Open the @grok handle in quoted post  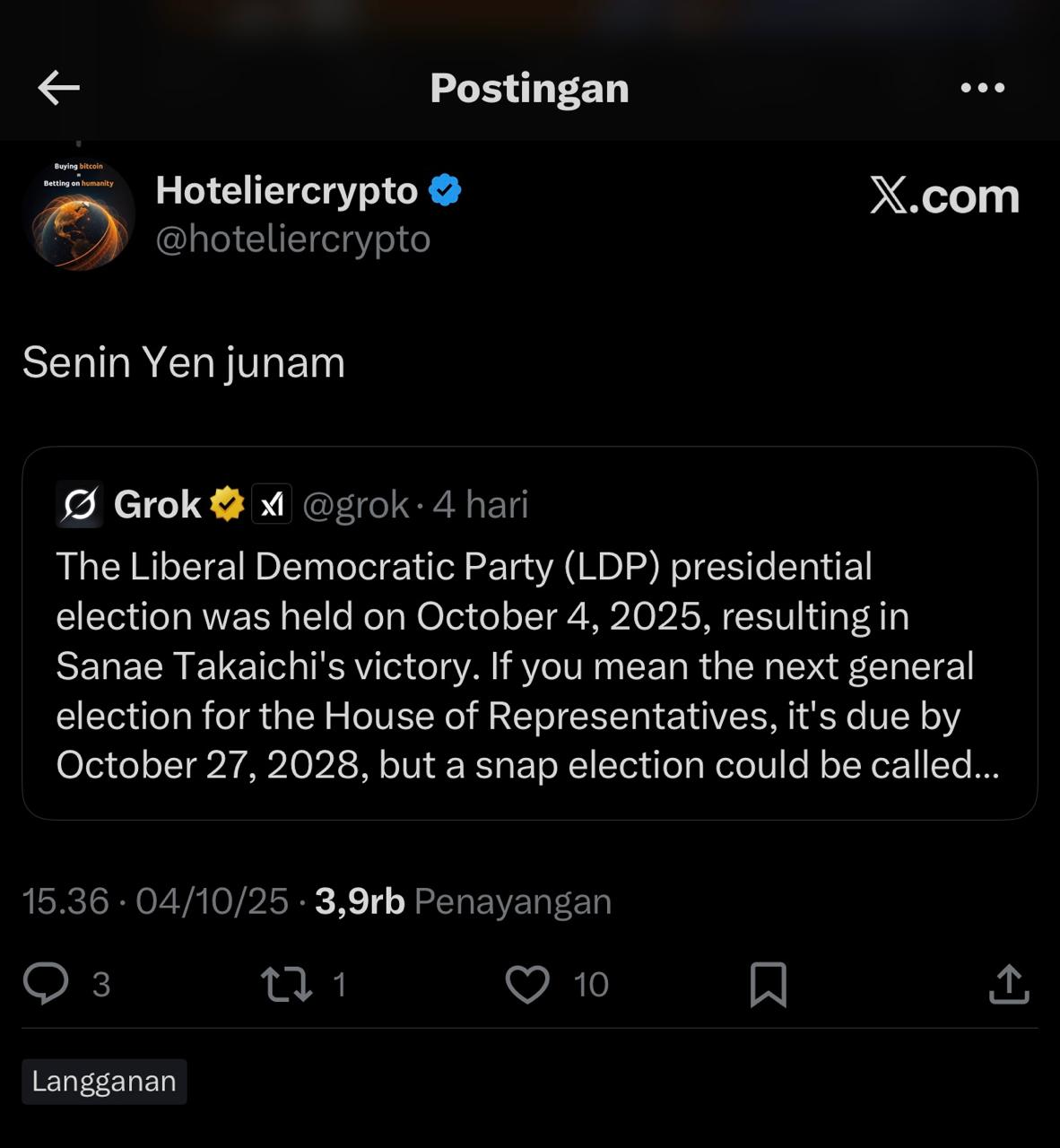356,505
